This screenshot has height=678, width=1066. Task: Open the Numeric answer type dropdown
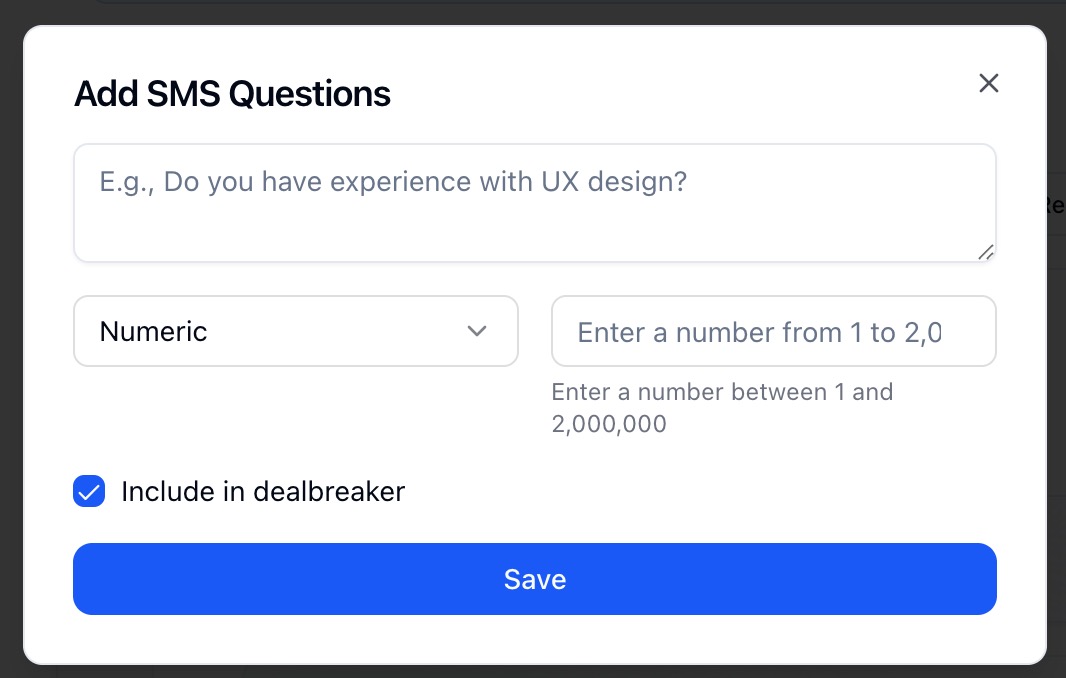point(295,331)
